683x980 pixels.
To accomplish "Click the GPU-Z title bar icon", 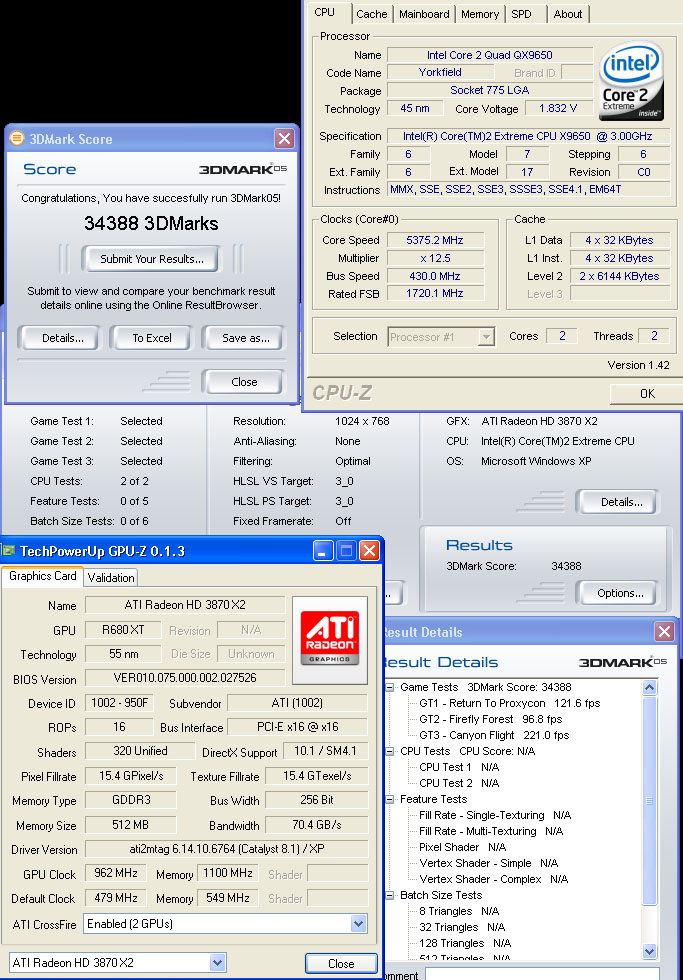I will 9,551.
